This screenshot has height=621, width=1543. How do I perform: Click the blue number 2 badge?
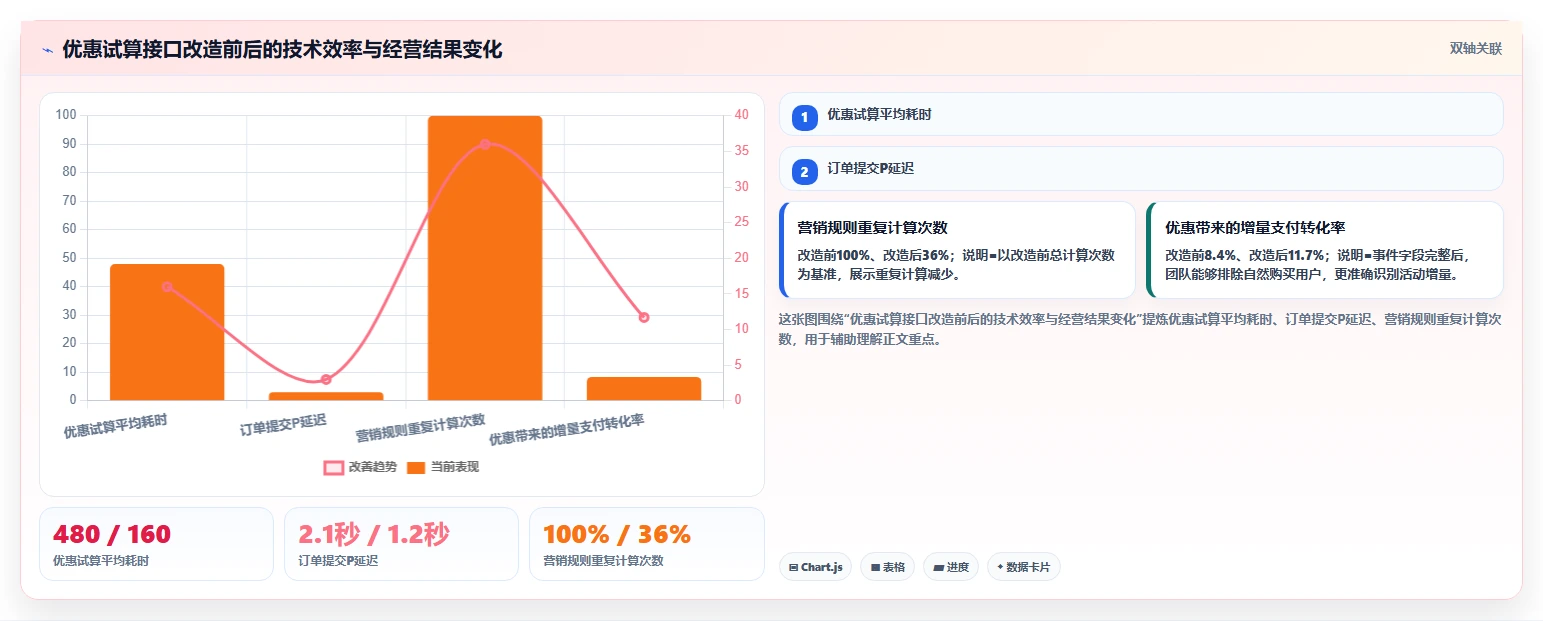click(804, 172)
